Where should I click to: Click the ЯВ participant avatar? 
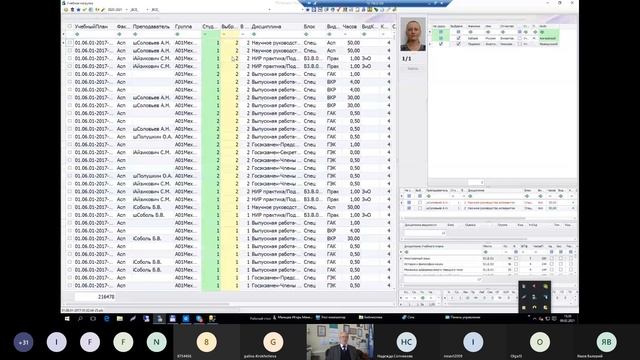click(x=607, y=342)
